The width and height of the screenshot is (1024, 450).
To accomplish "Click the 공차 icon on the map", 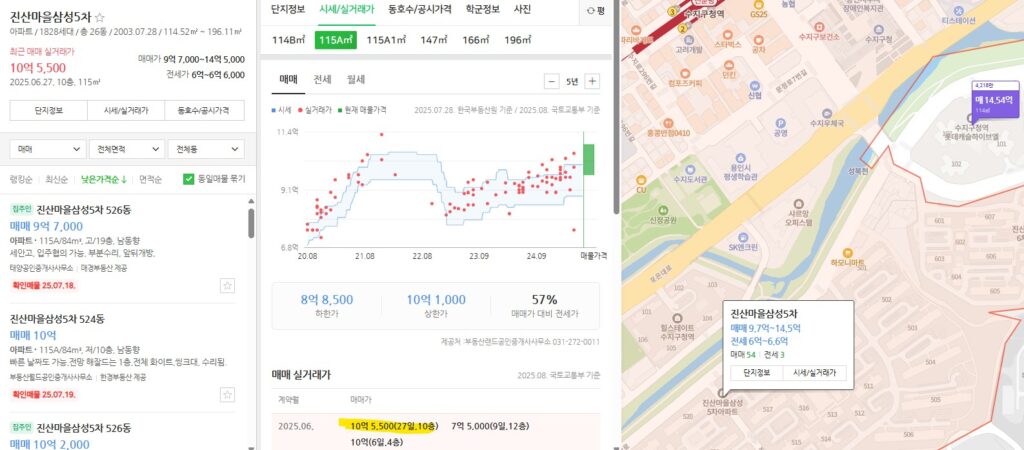I will 758,38.
